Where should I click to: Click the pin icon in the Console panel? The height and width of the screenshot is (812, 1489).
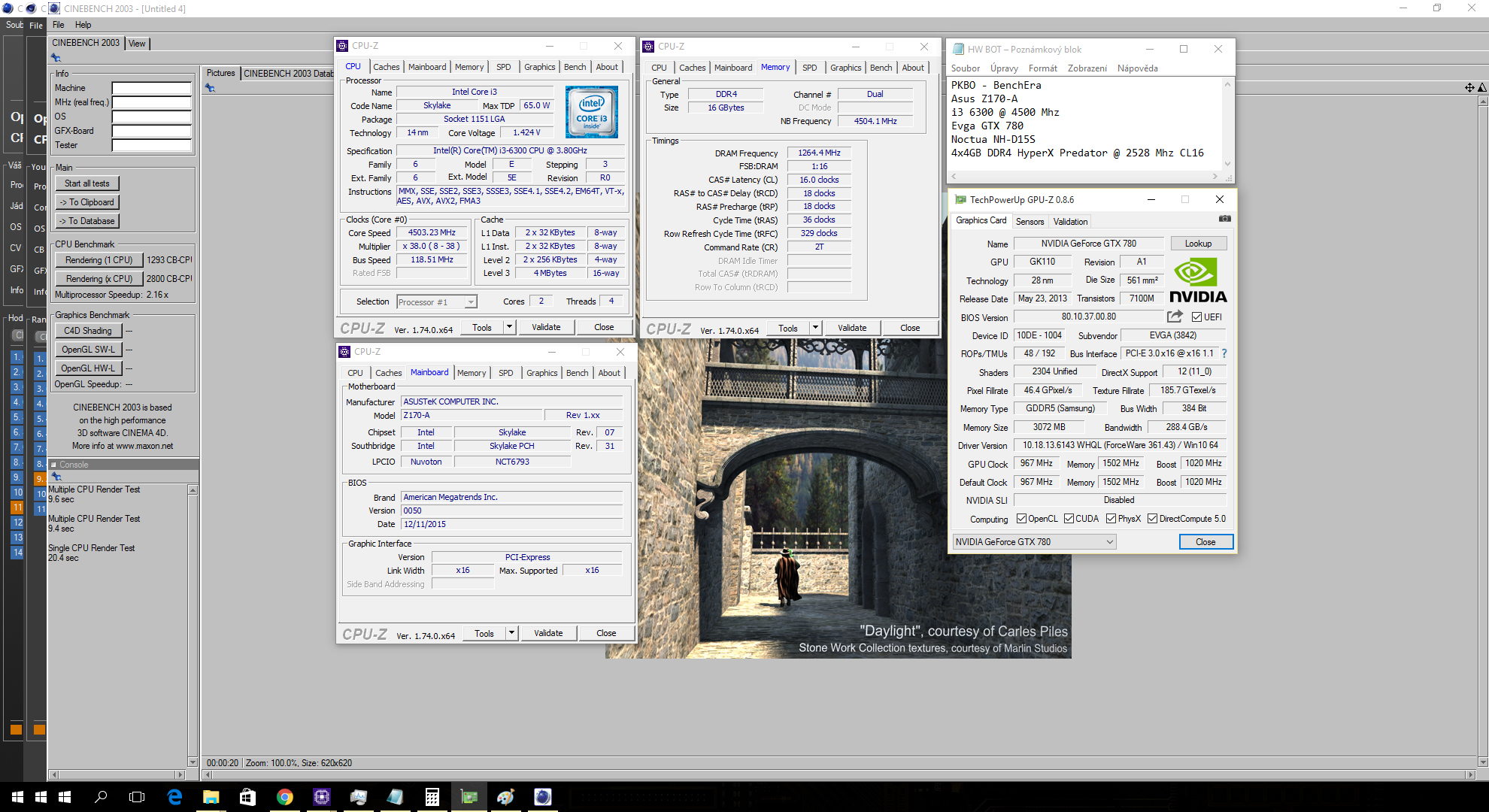[x=56, y=477]
